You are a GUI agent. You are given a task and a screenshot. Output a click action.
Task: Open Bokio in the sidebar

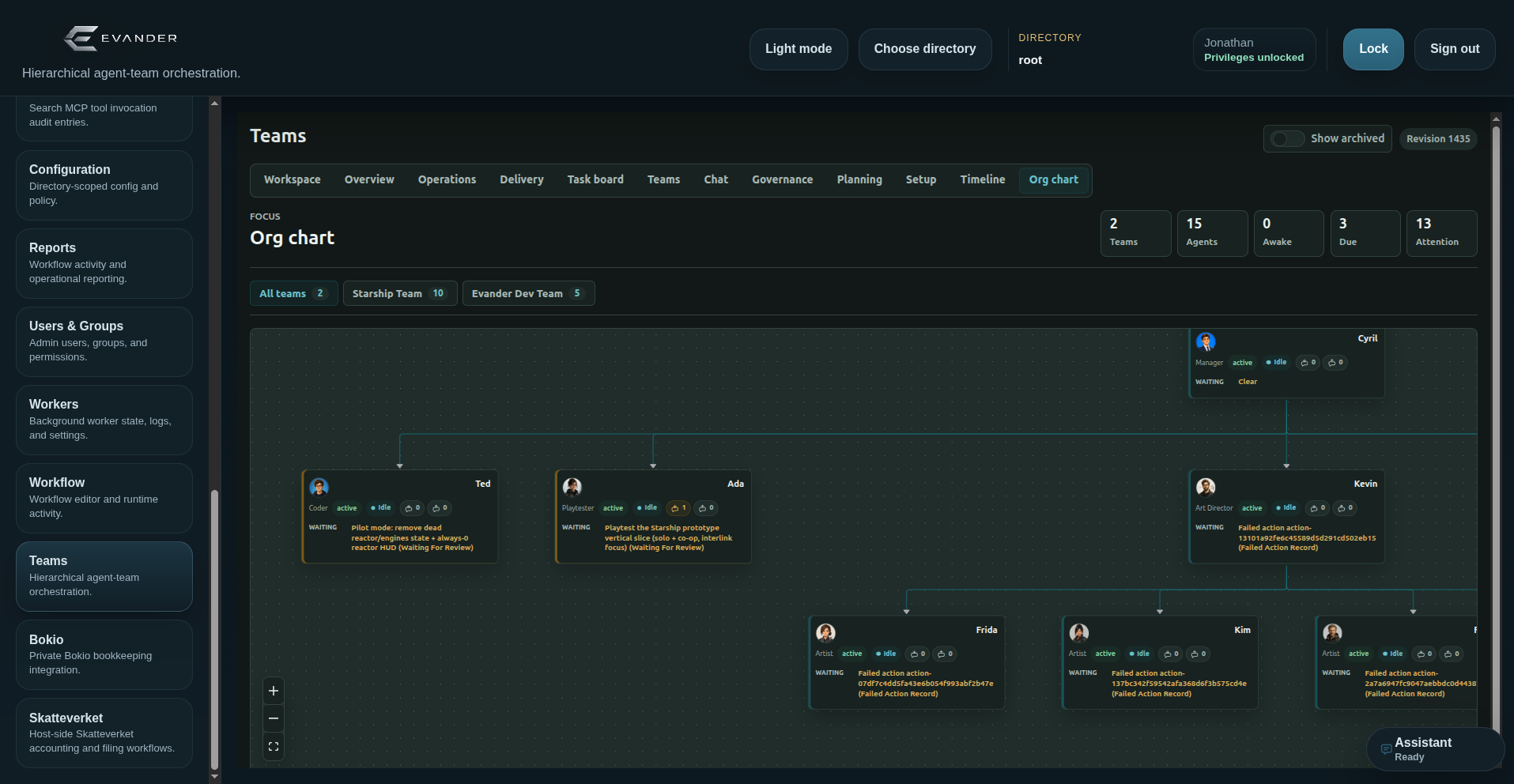pos(104,654)
